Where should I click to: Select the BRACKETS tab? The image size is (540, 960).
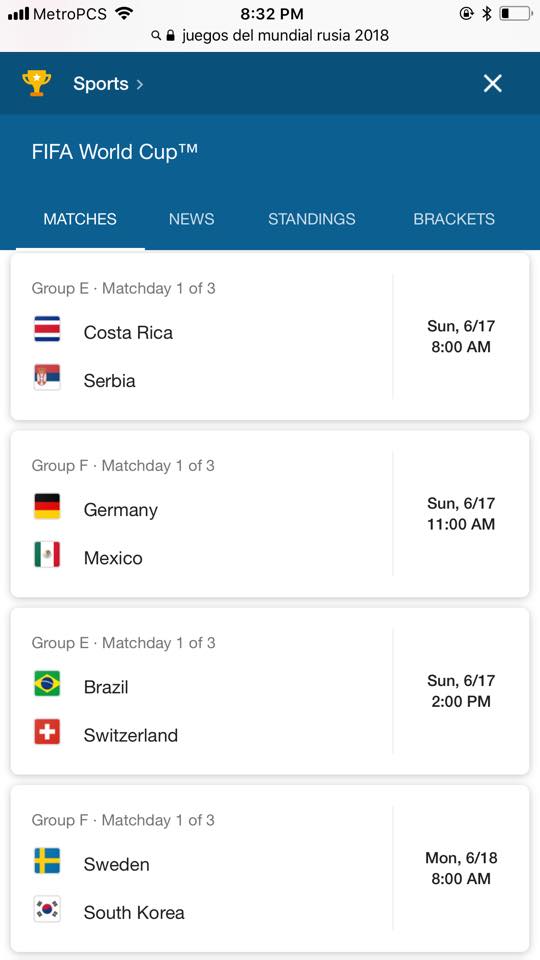coord(454,219)
